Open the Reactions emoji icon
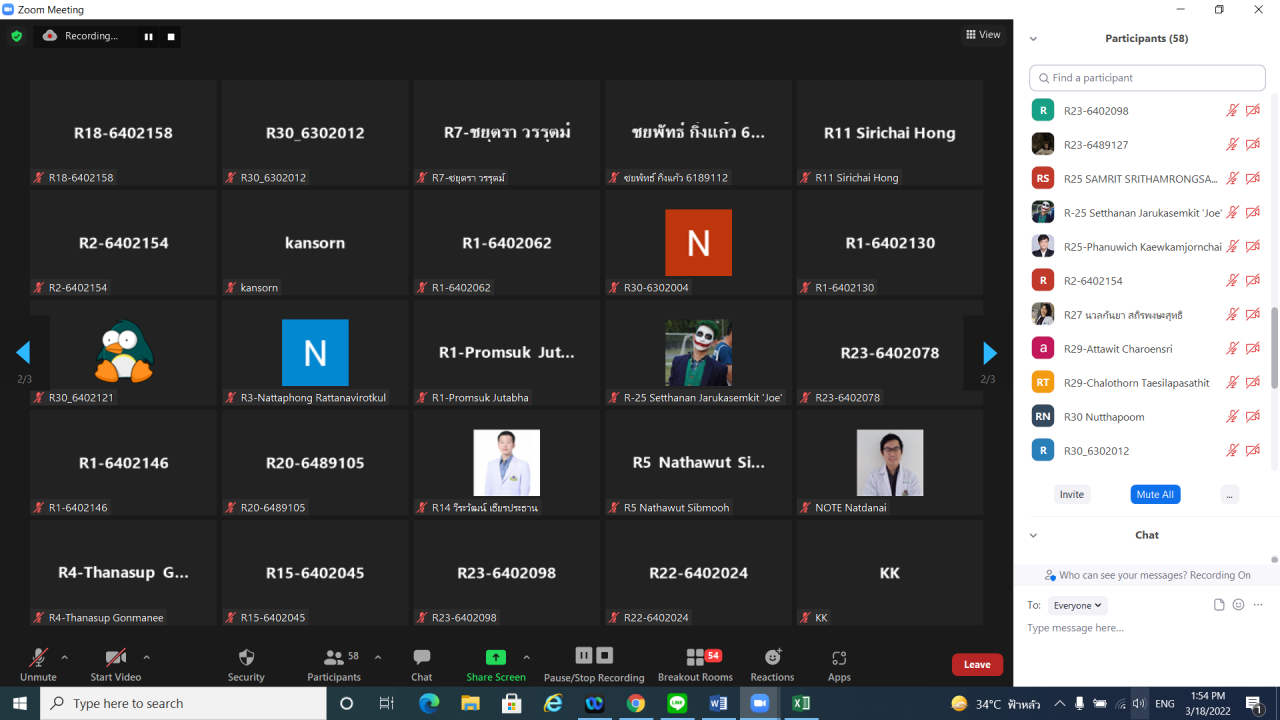1280x720 pixels. pos(772,658)
